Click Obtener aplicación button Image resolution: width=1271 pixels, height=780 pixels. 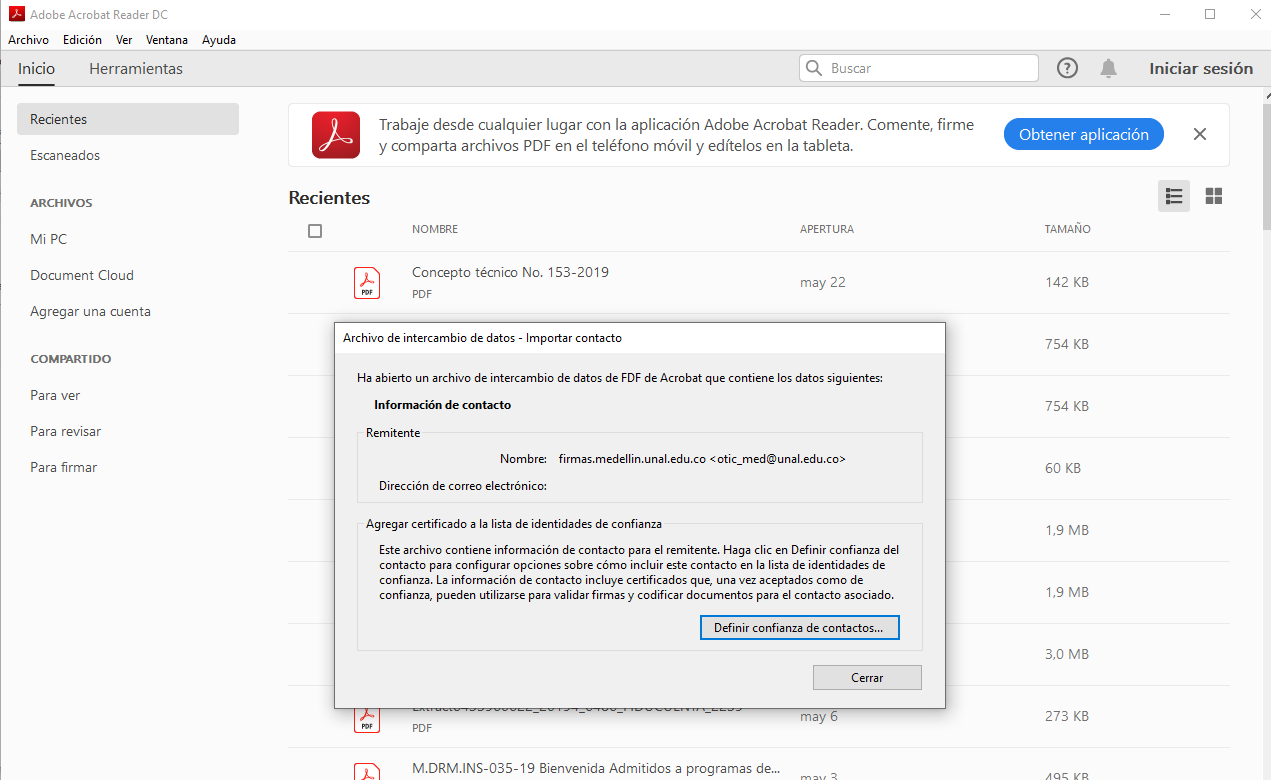tap(1084, 135)
